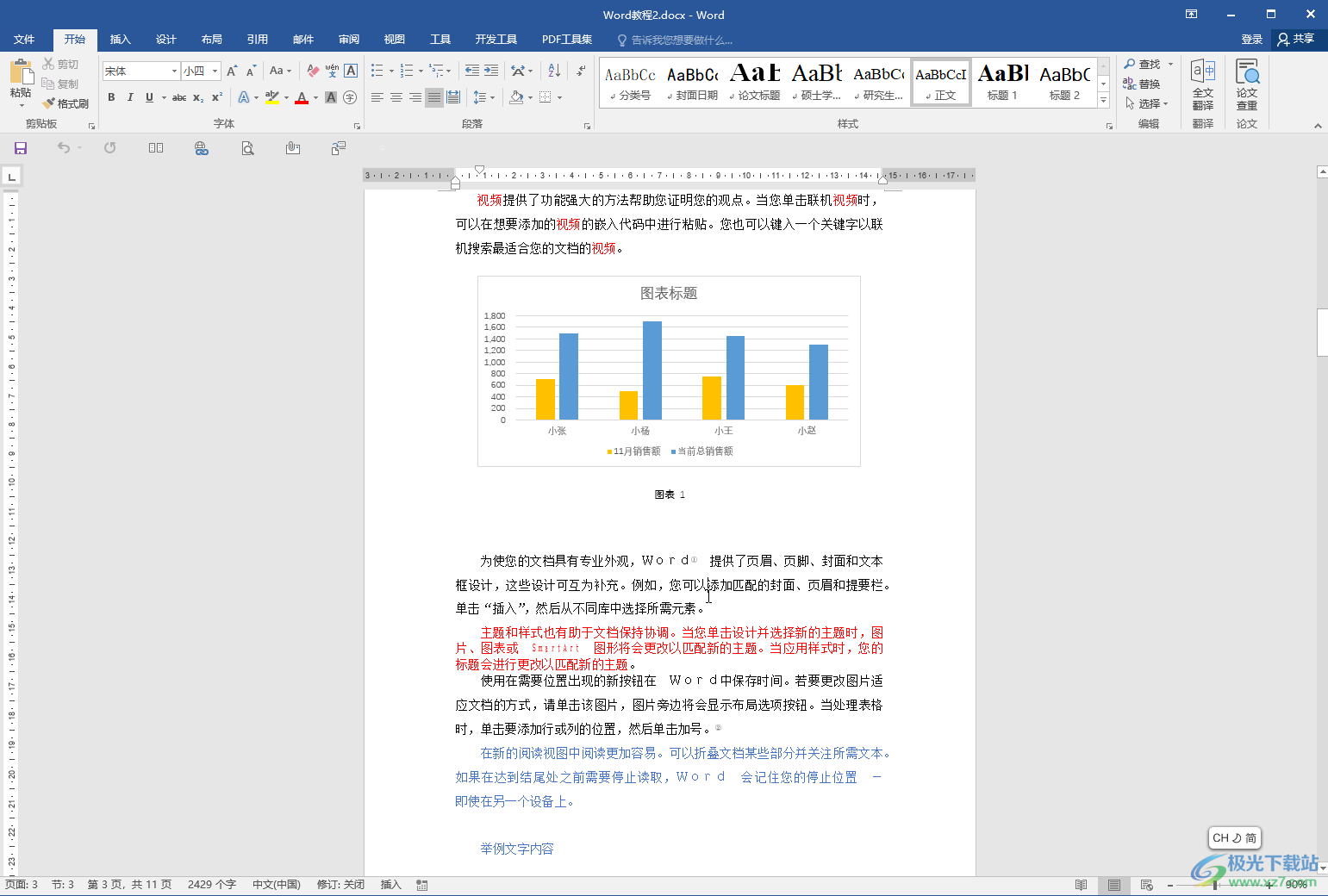Image resolution: width=1328 pixels, height=896 pixels.
Task: Switch to the Insert (插入) tab
Action: [121, 40]
